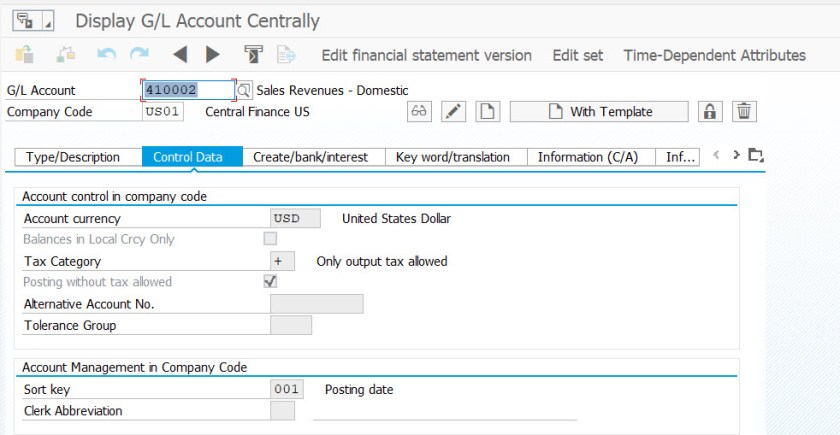Viewport: 840px width, 435px height.
Task: Go to next G/L account arrow
Action: (x=212, y=55)
